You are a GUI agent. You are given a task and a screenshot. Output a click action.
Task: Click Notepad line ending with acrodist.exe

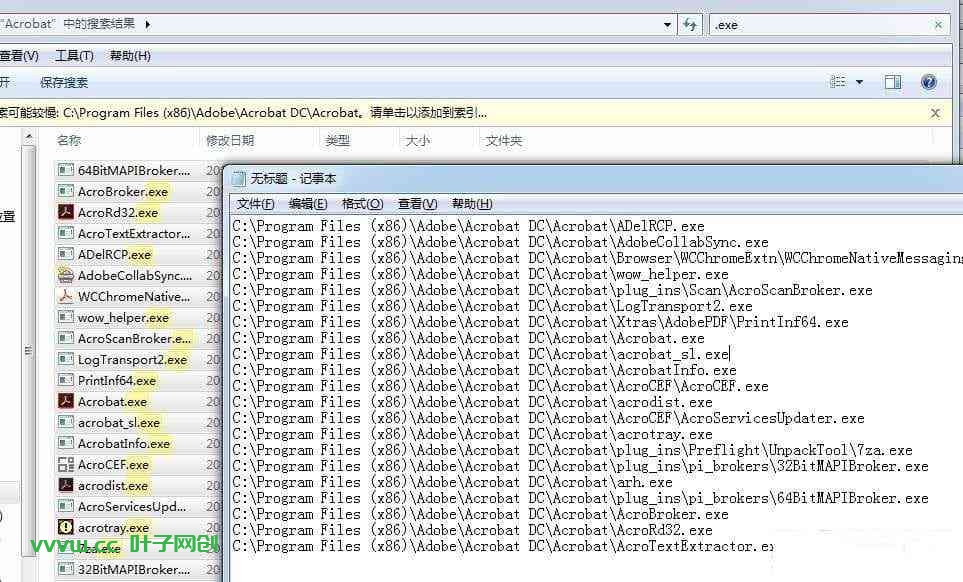[472, 402]
